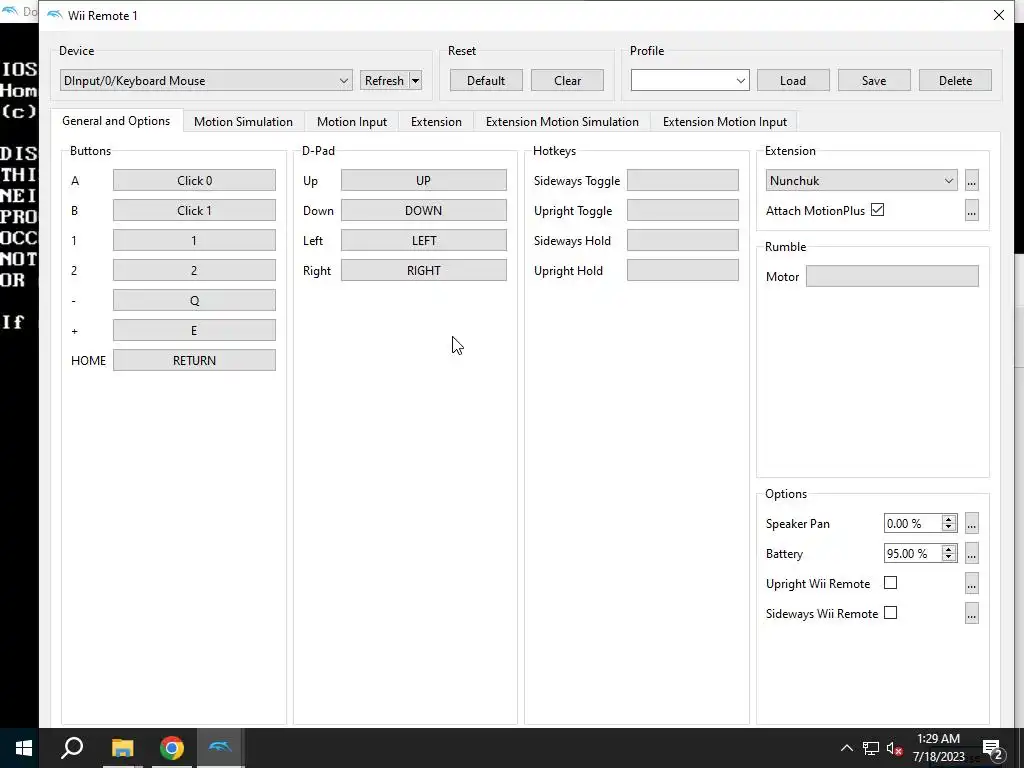The image size is (1024, 768).
Task: Click the Dolphin emulator taskbar icon
Action: (x=220, y=748)
